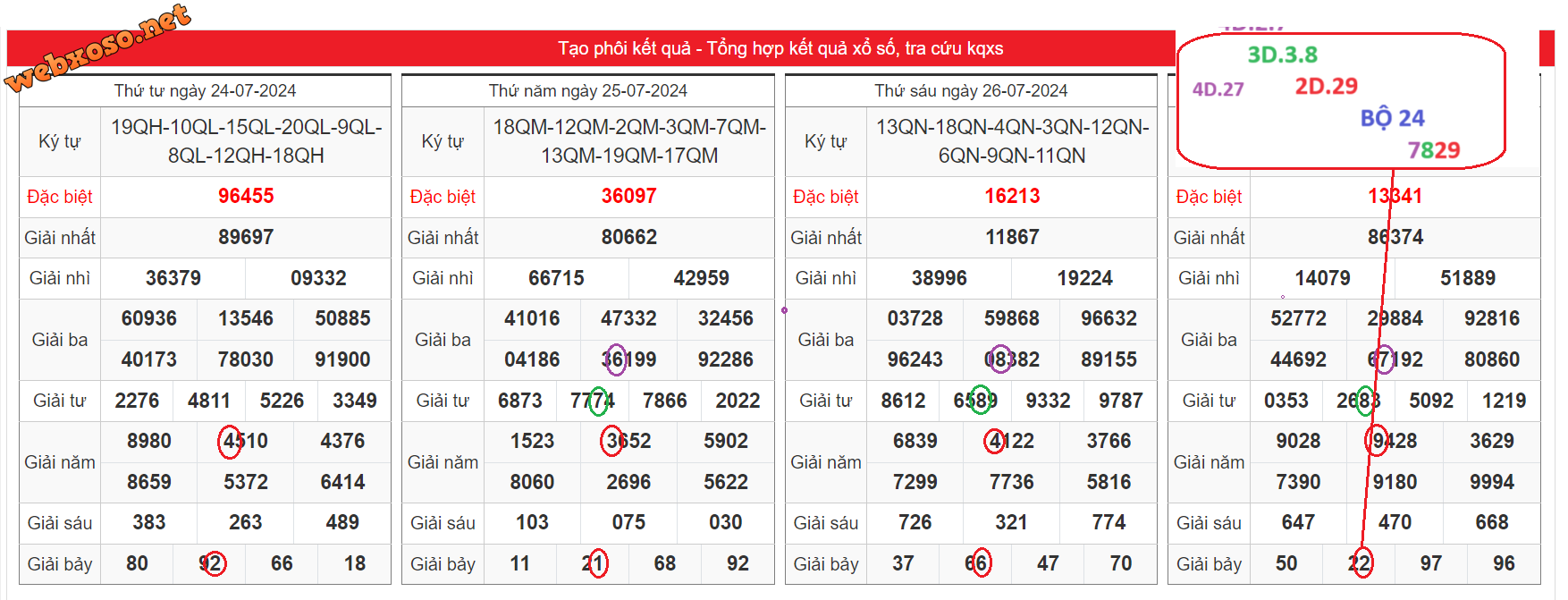
Task: Select the date header 'Thứ sáu ngày 26-07-2024'
Action: 971,91
